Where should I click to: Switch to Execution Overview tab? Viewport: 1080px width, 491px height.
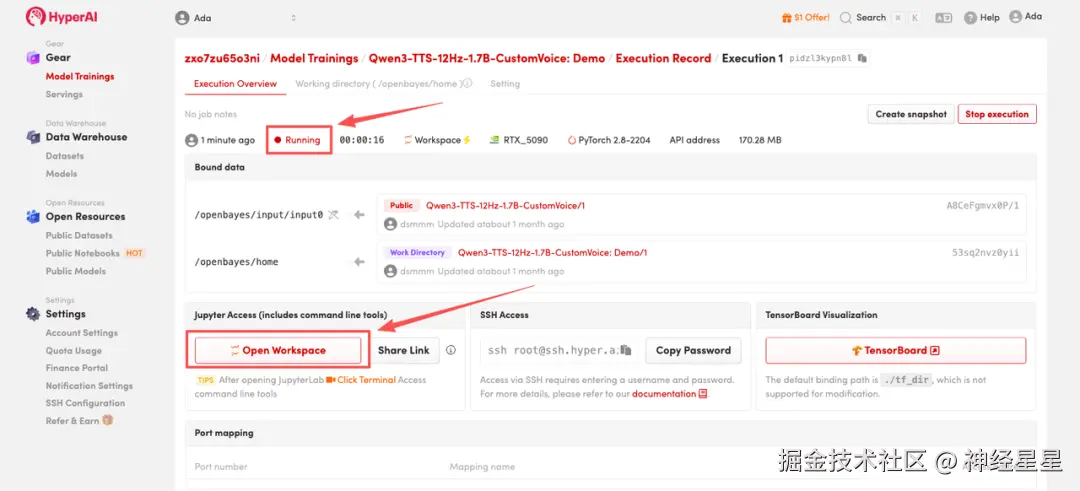[235, 84]
